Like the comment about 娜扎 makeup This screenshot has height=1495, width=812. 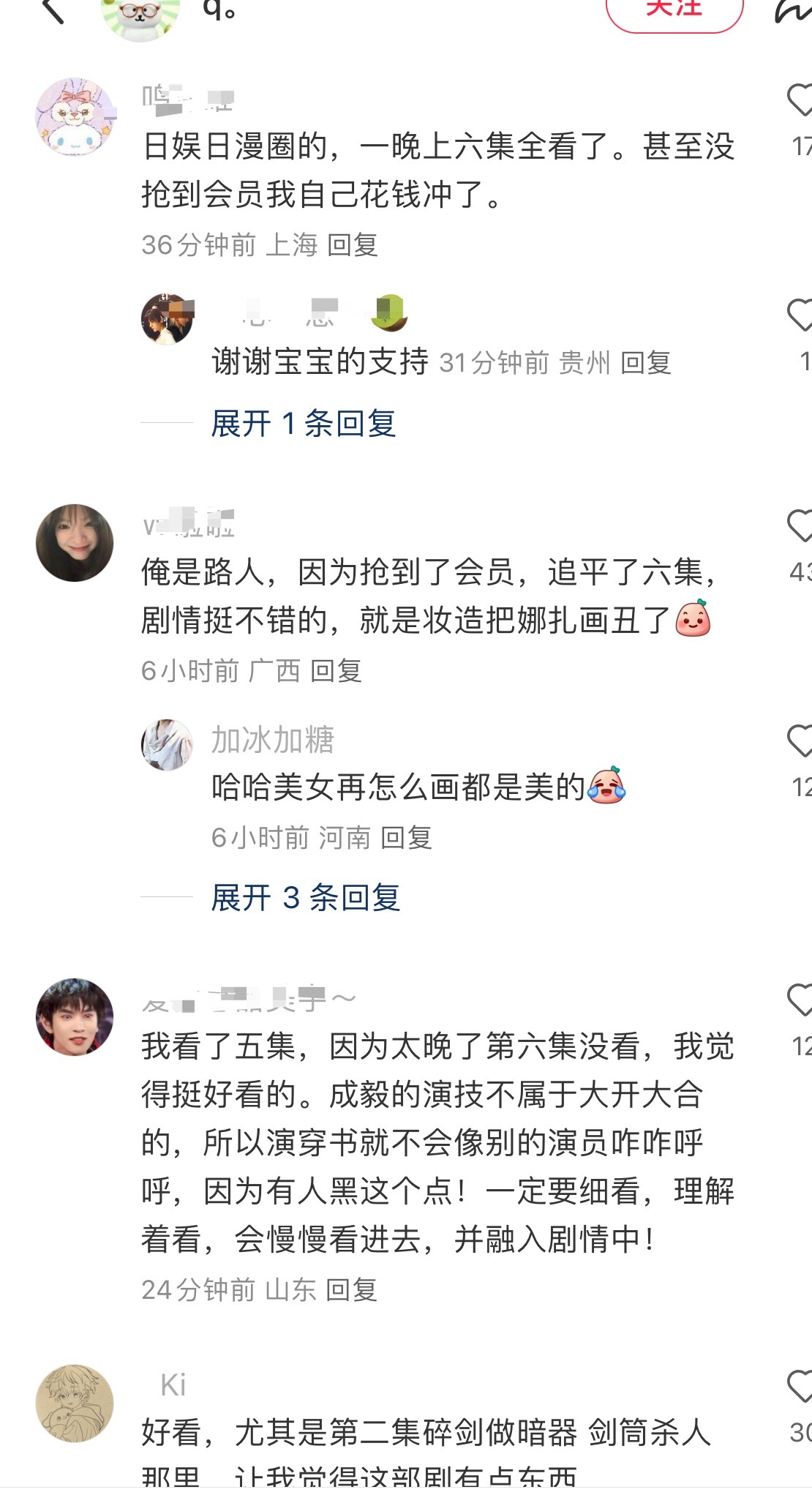point(800,525)
